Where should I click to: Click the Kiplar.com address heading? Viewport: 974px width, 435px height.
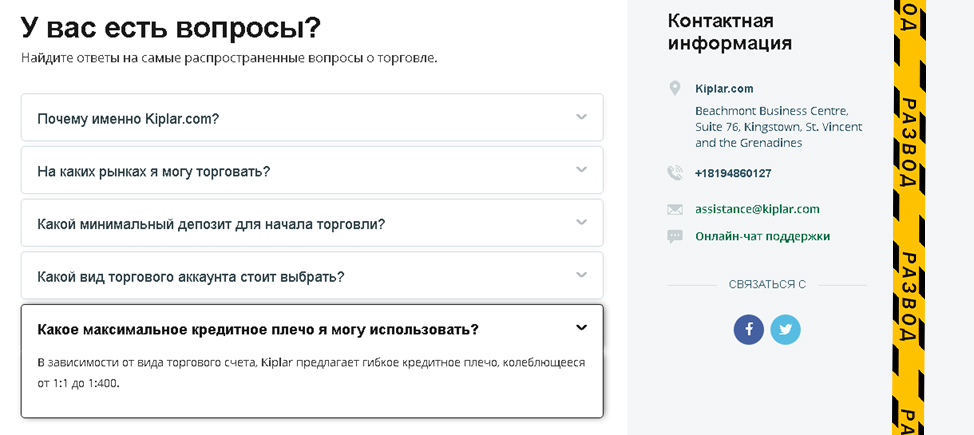coord(724,89)
